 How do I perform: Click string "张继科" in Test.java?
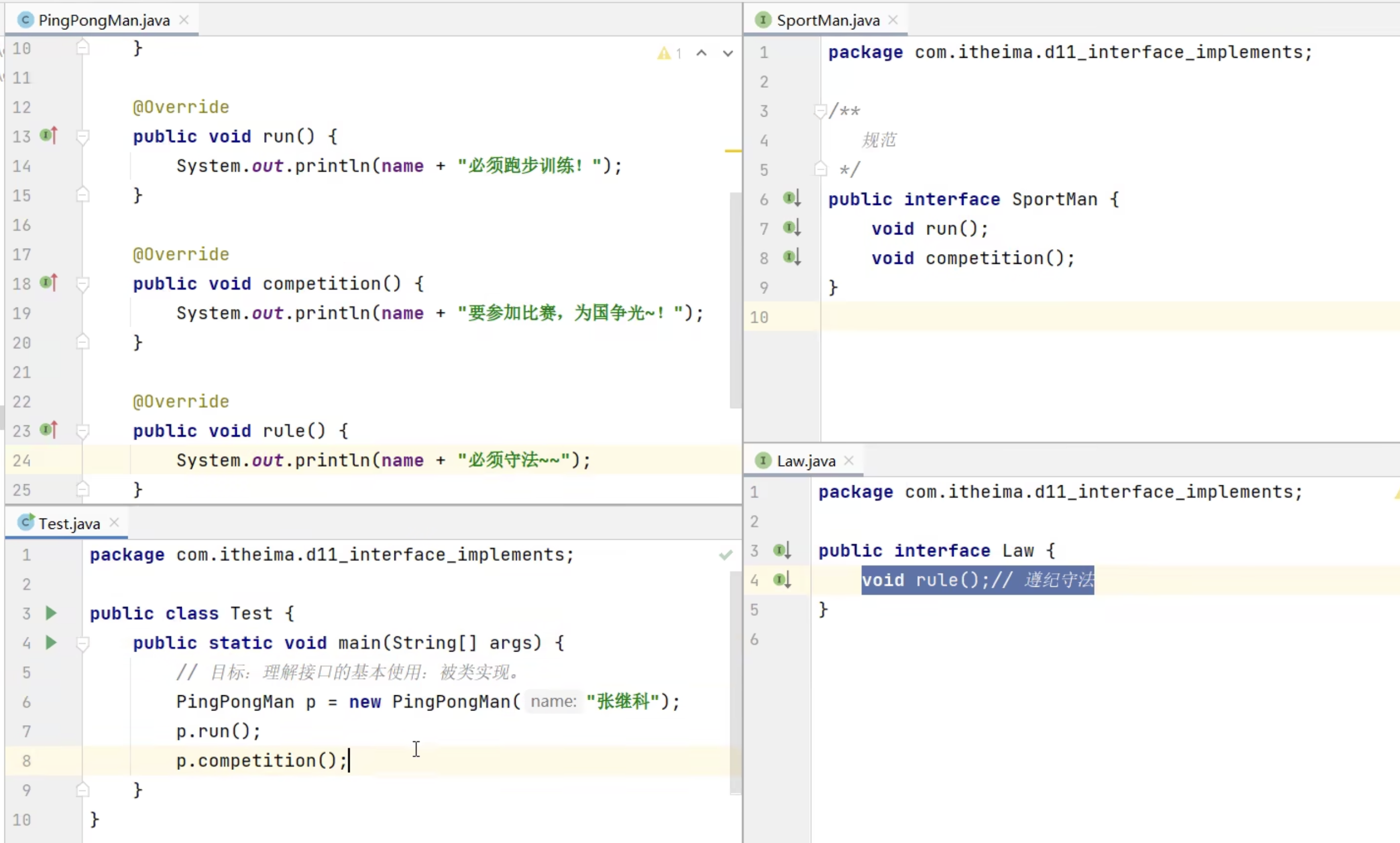point(623,702)
